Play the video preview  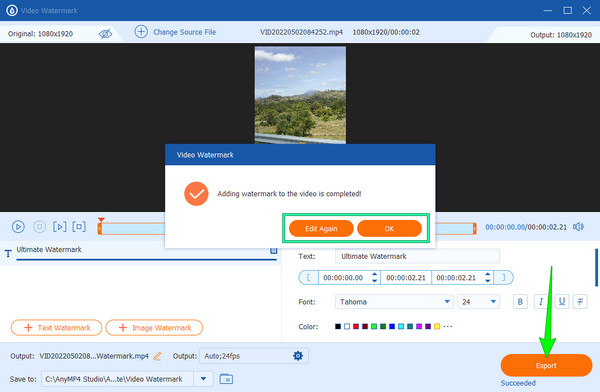18,227
